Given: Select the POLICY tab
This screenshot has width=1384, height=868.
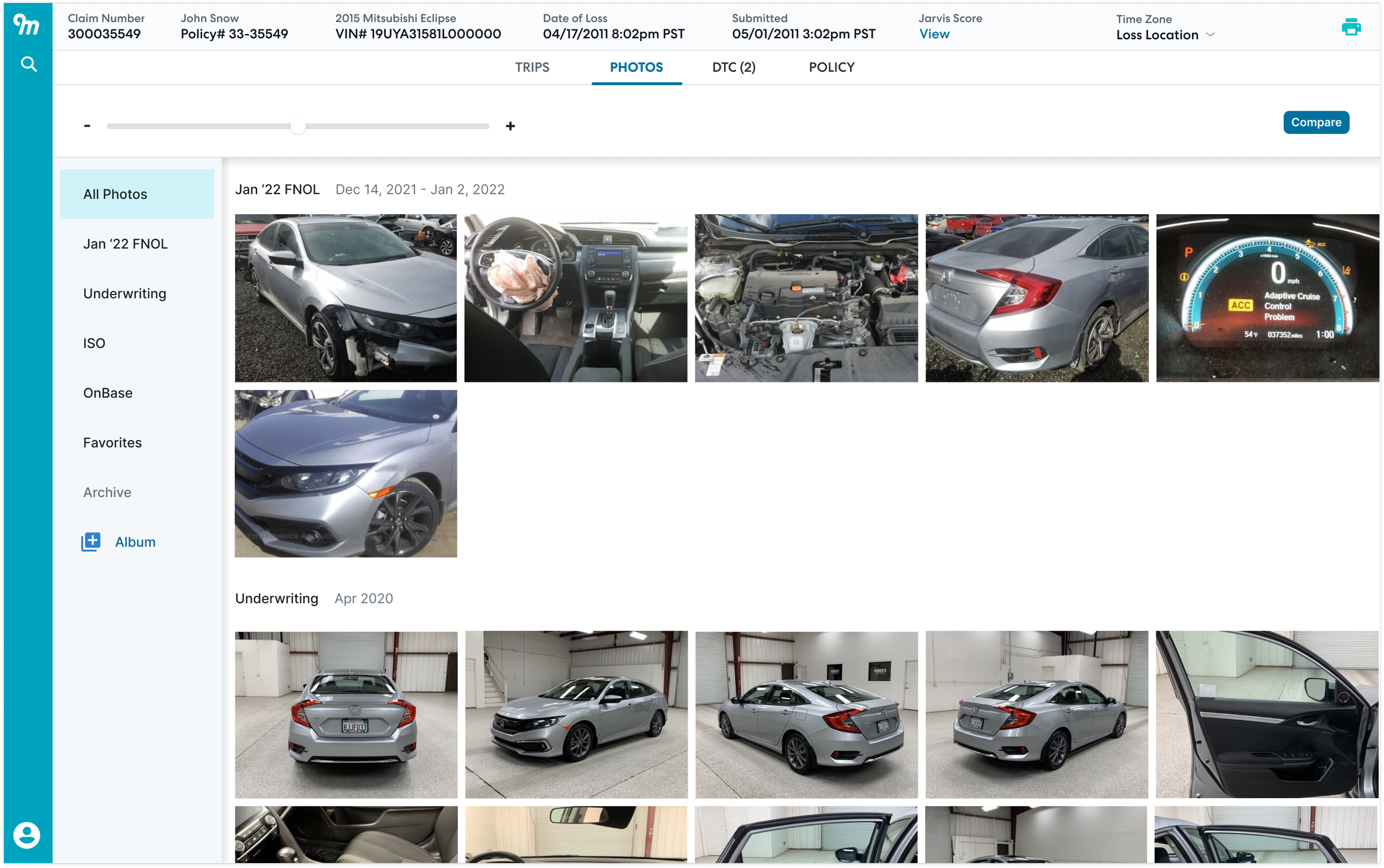Looking at the screenshot, I should (831, 67).
